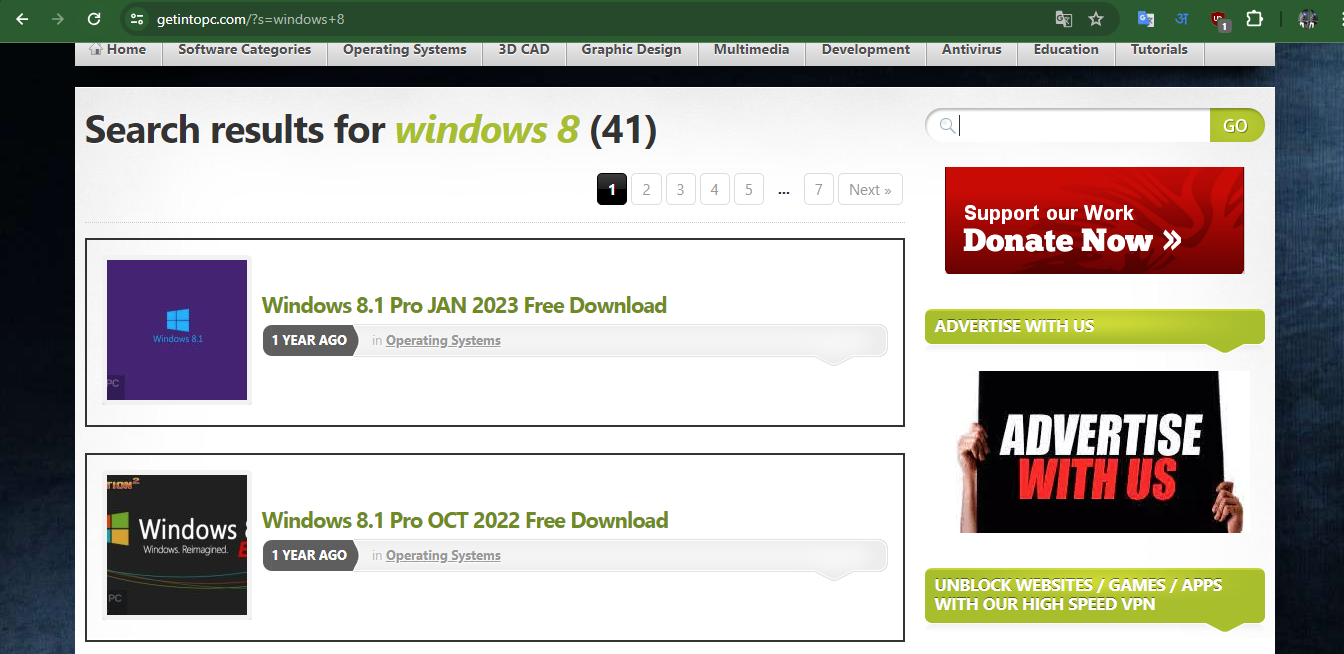The height and width of the screenshot is (654, 1344).
Task: Click the address bar URL getintopc.com
Action: pyautogui.click(x=251, y=19)
